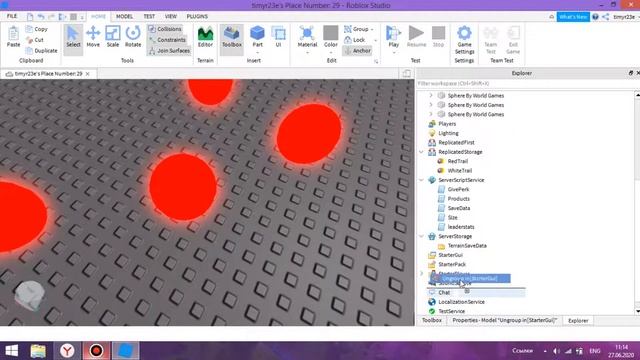
Task: Open the Windows Start menu
Action: pyautogui.click(x=11, y=351)
